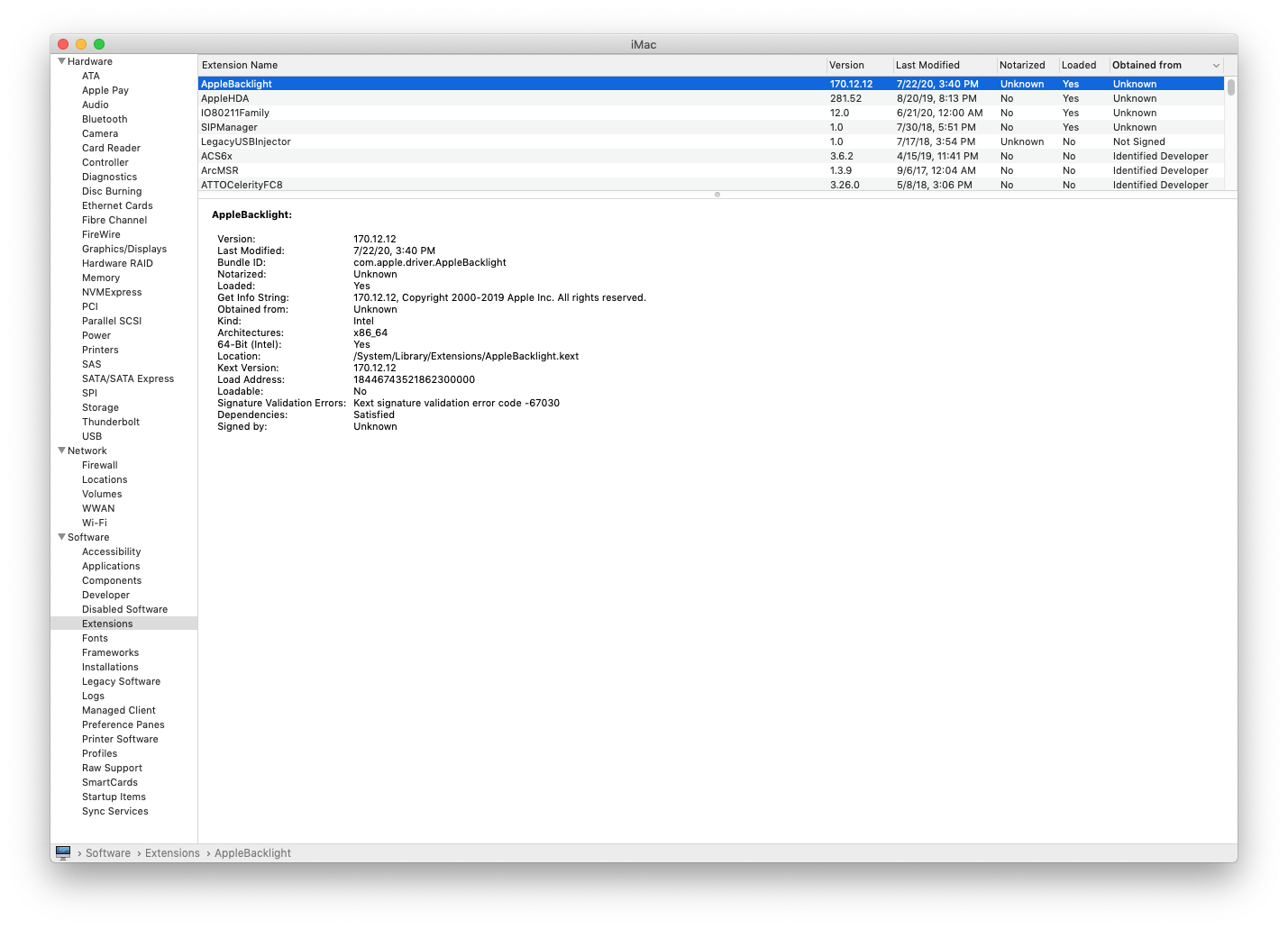
Task: Click the Hardware section label
Action: click(x=90, y=61)
